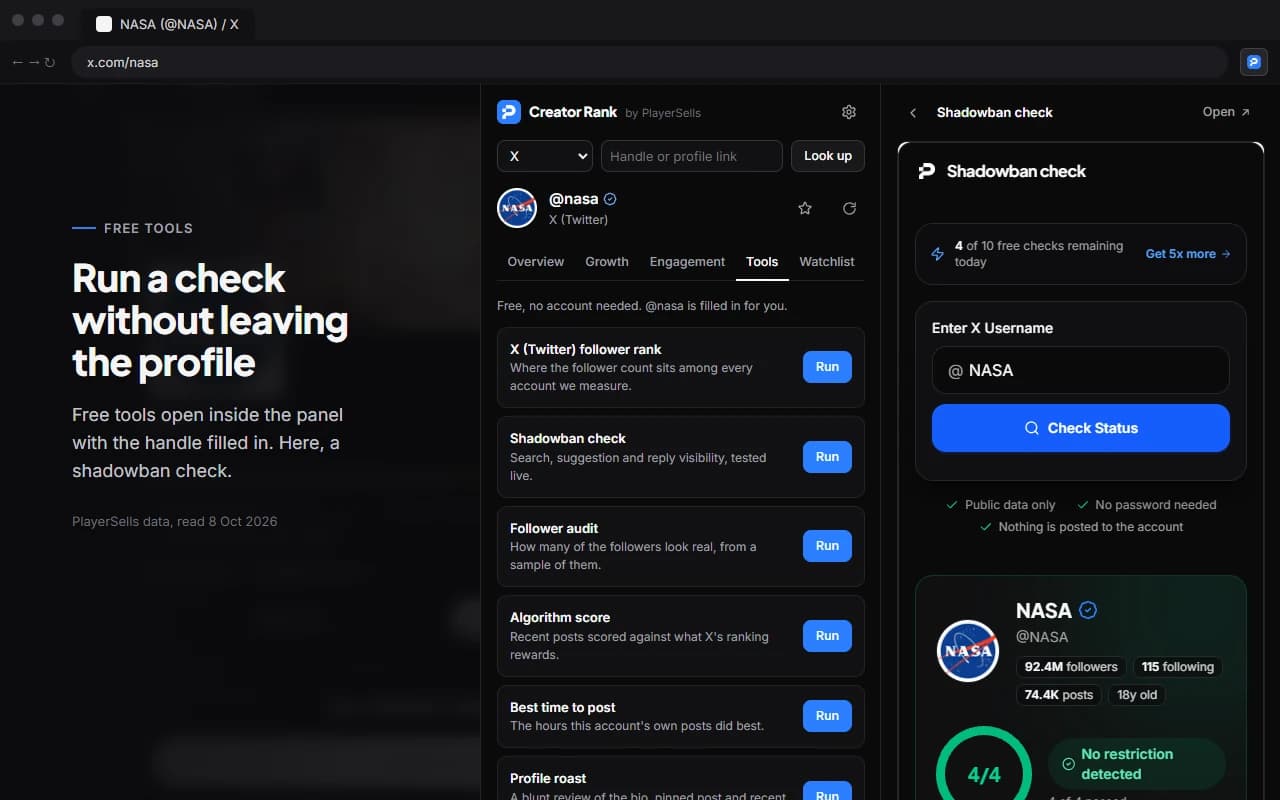Switch to the Overview tab
This screenshot has height=800, width=1280.
(536, 261)
